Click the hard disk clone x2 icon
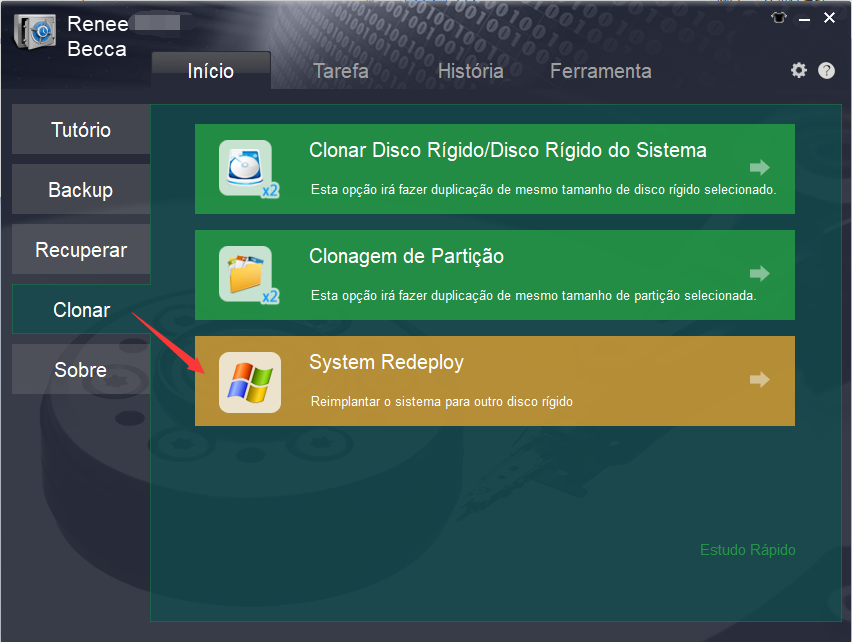852x642 pixels. click(247, 168)
